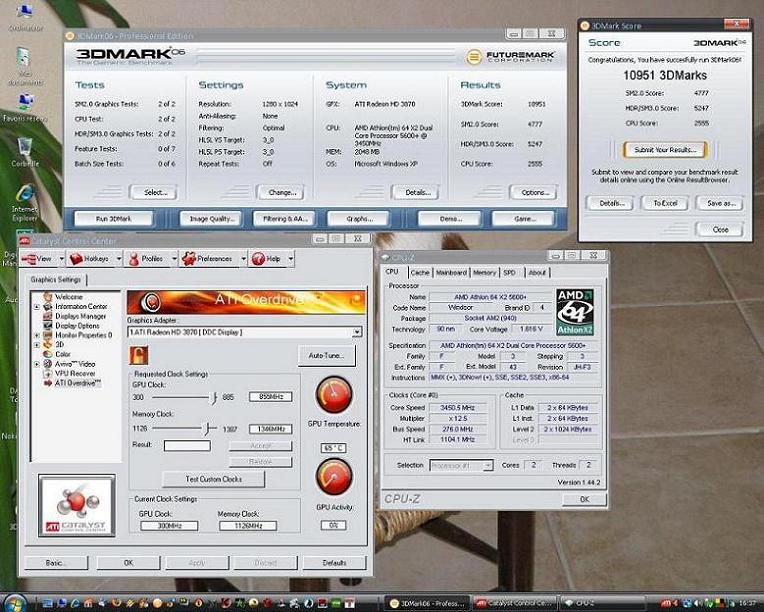Click Submit Your Results... button
The height and width of the screenshot is (612, 764).
coord(665,150)
